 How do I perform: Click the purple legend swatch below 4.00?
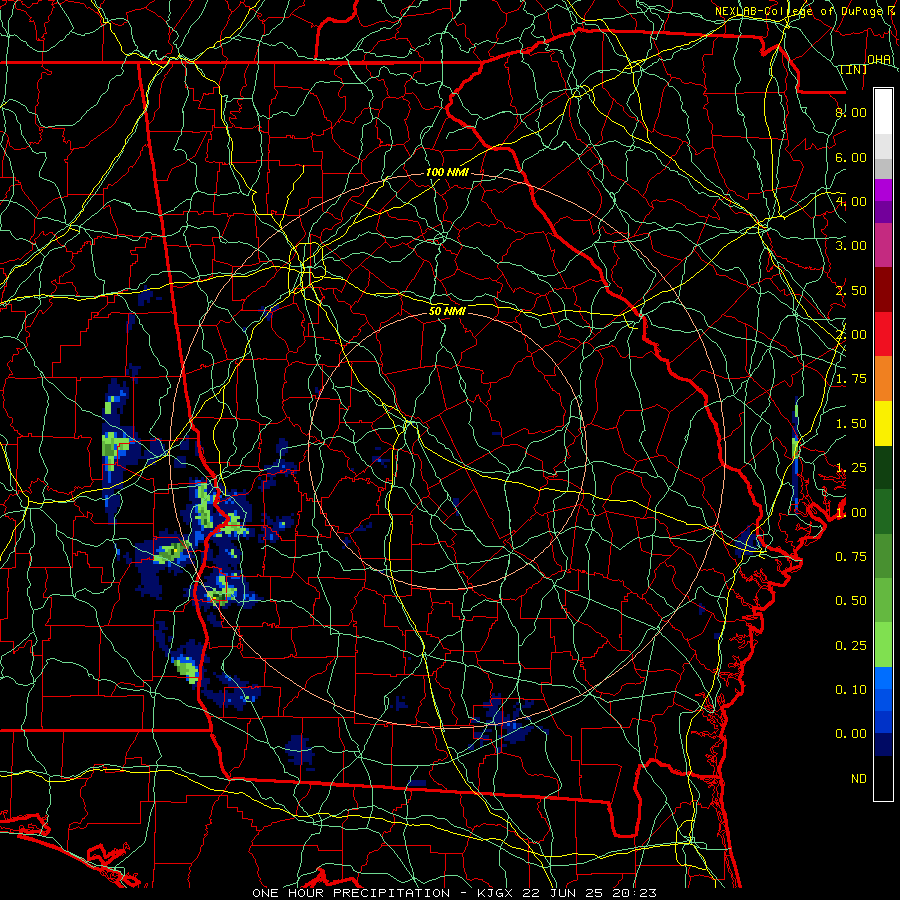(x=883, y=212)
